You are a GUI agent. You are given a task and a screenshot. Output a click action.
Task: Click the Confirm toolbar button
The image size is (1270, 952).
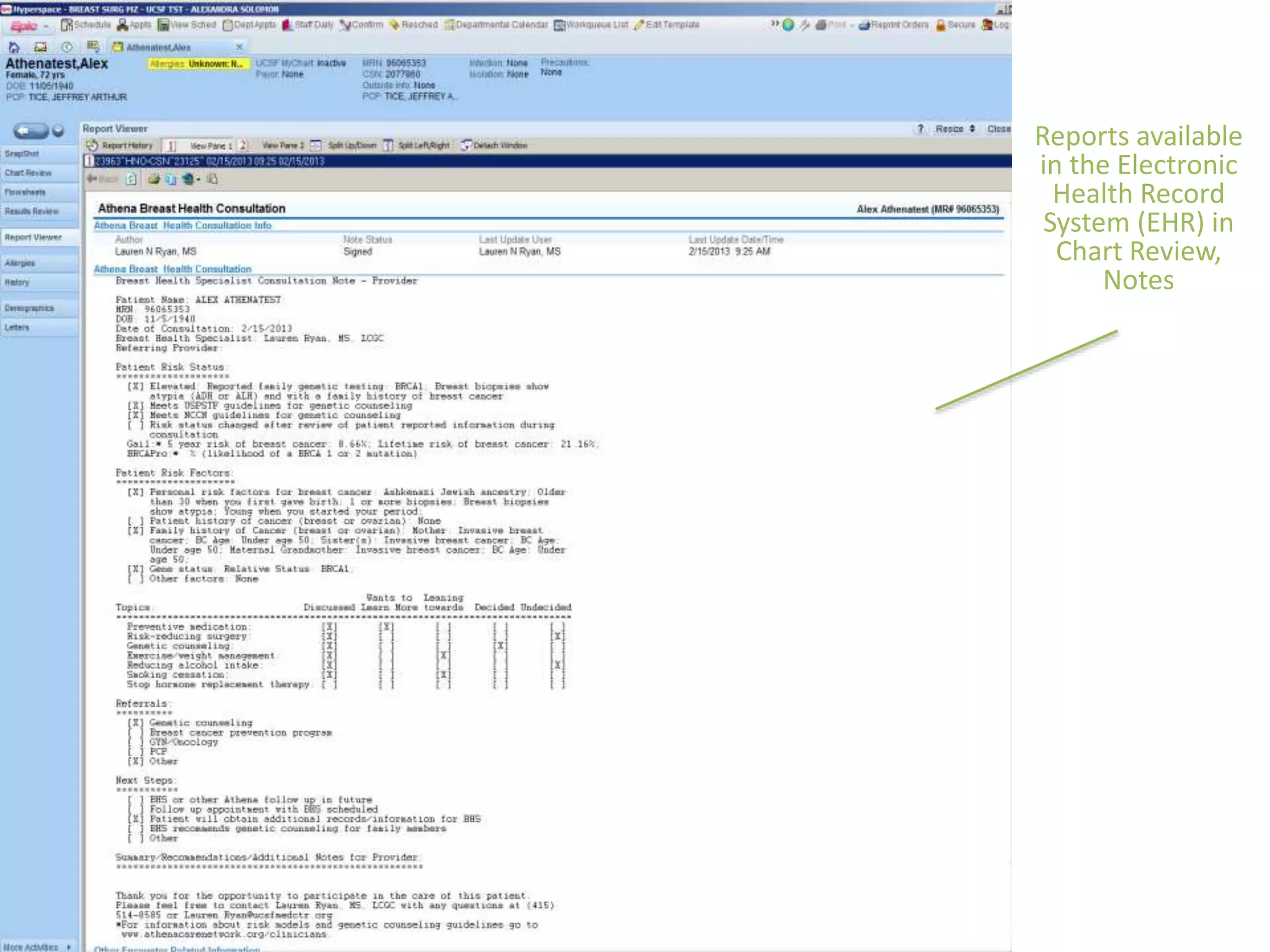tap(362, 25)
